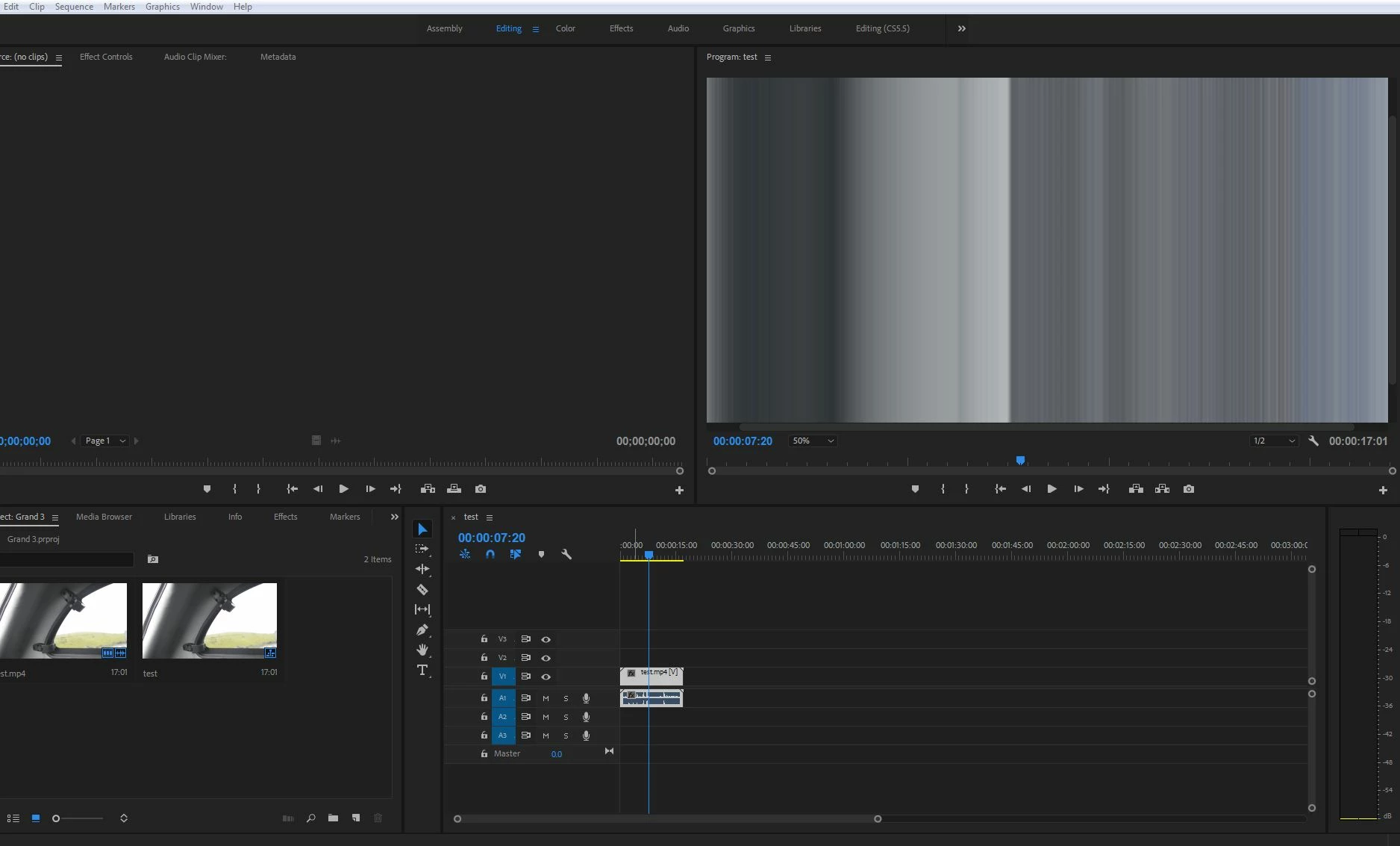Open the Sequence menu

[74, 7]
